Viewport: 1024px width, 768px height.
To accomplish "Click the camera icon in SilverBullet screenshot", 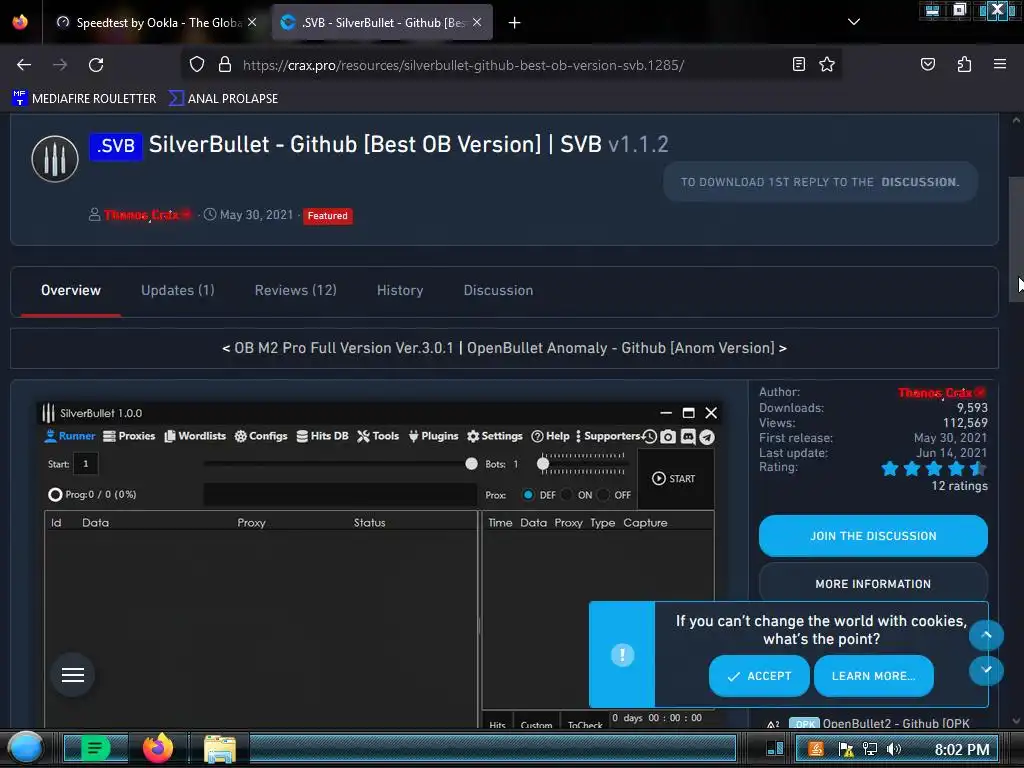I will point(667,436).
